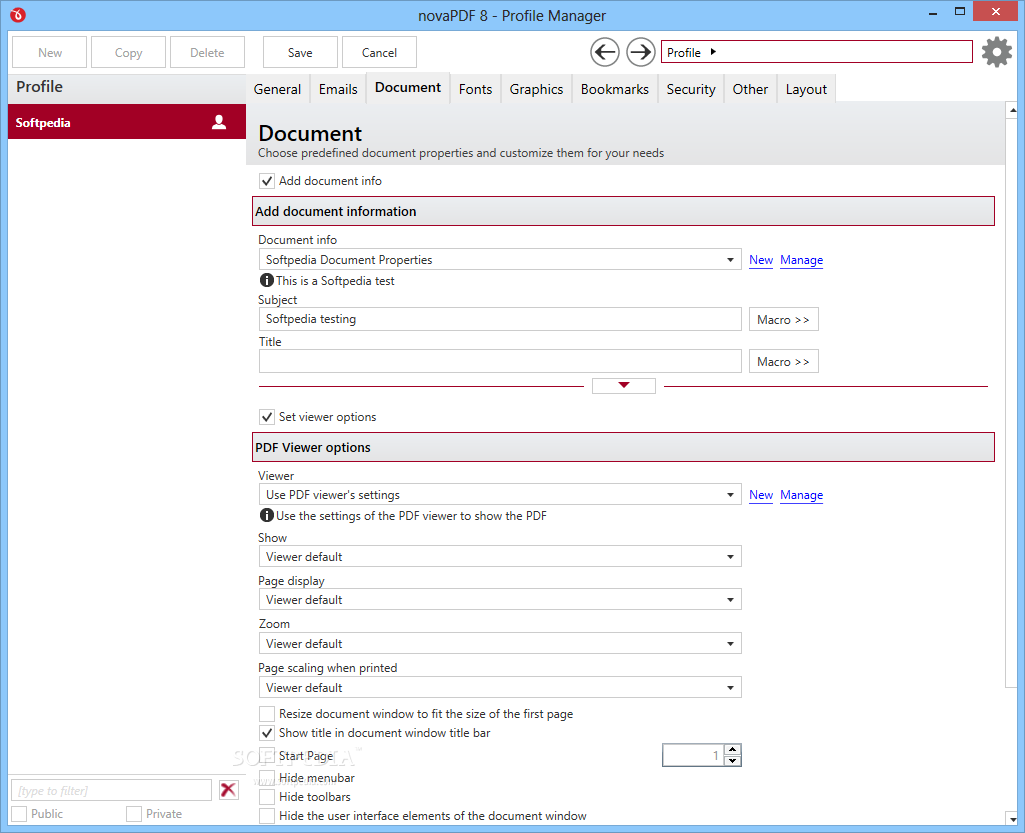
Task: Switch to the Graphics tab
Action: point(536,89)
